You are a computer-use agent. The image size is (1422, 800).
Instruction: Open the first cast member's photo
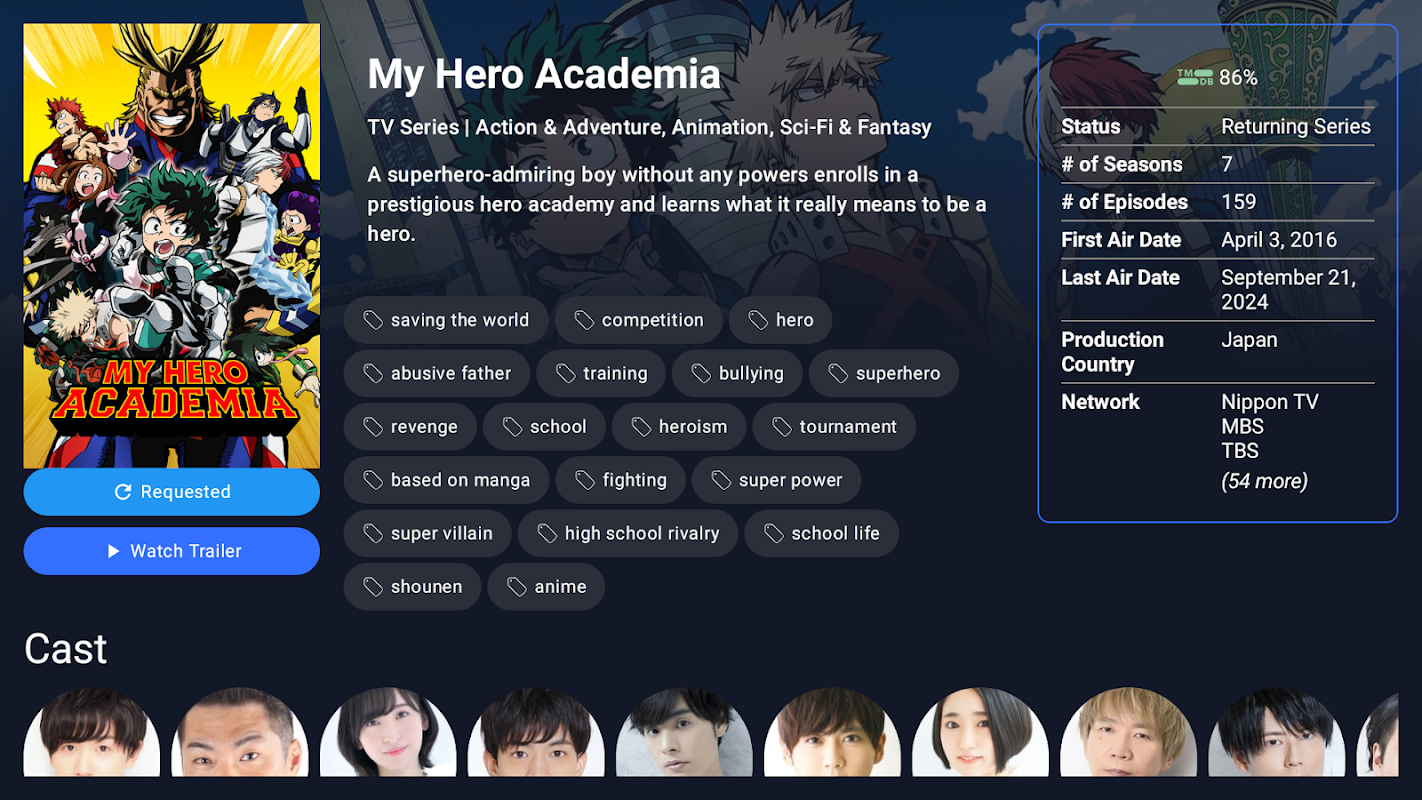92,732
